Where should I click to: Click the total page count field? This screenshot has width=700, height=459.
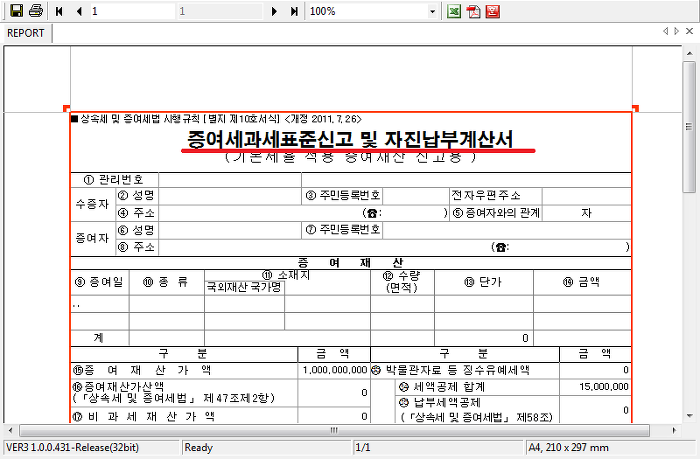point(220,11)
